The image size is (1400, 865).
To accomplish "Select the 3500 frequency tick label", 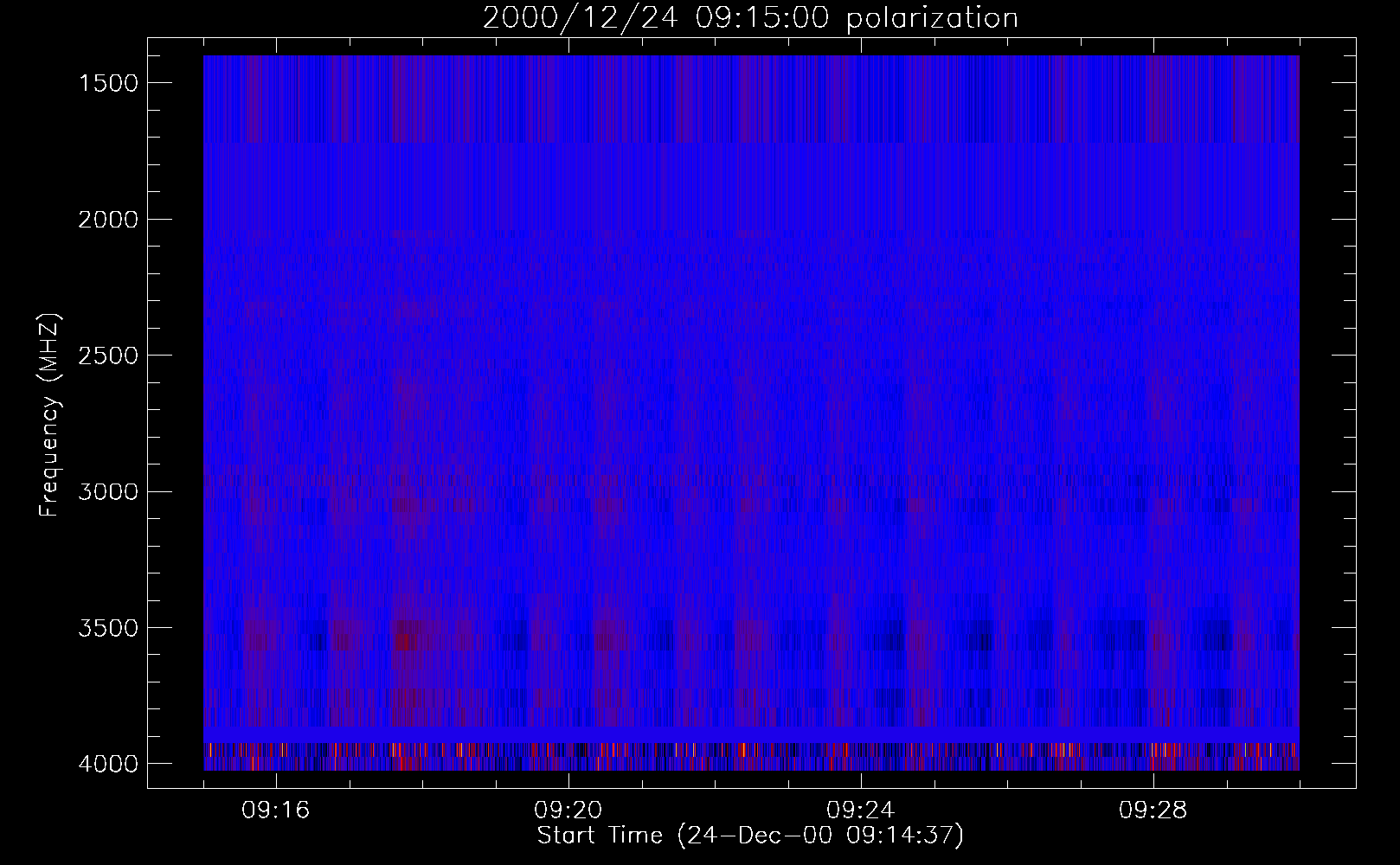I will [108, 627].
